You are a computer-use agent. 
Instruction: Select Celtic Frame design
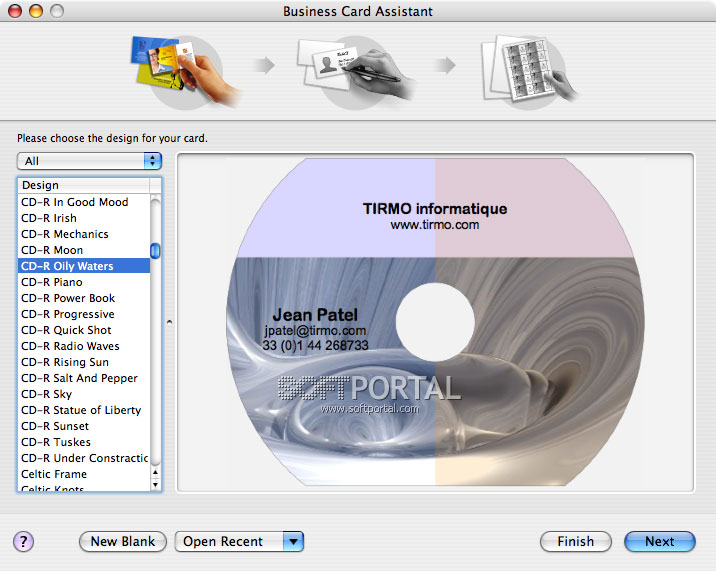click(x=84, y=474)
